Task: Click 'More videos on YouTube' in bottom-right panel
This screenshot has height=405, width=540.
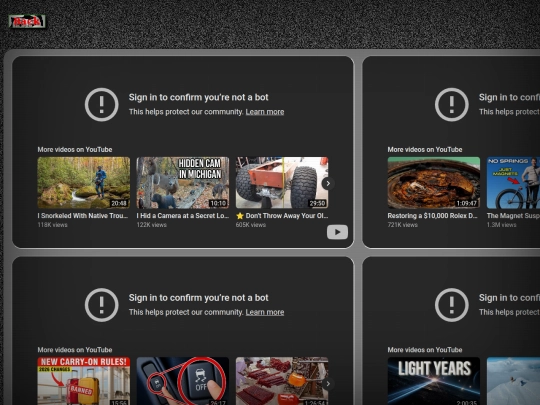Action: pos(425,350)
